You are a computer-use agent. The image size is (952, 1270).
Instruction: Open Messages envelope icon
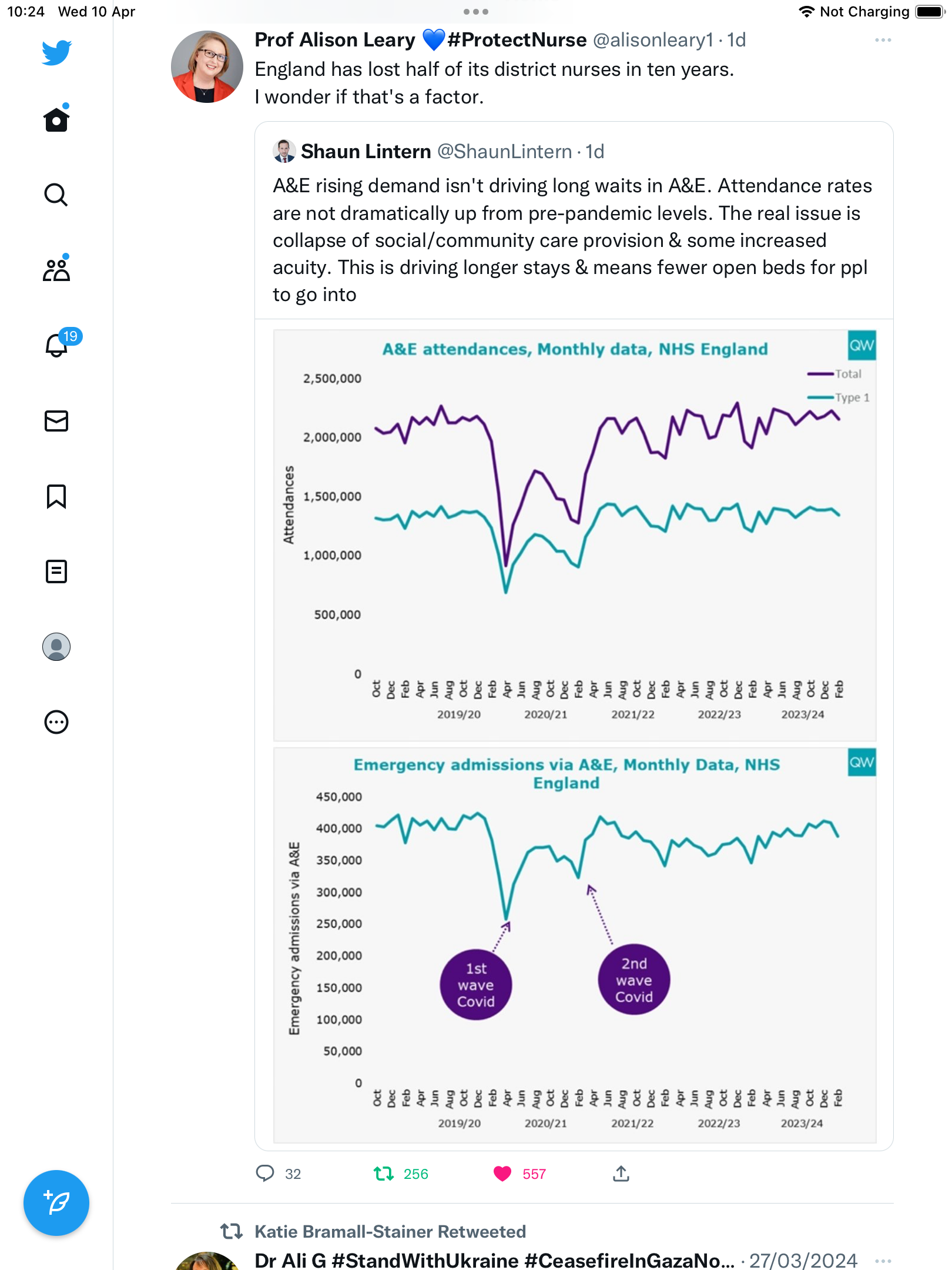pos(56,421)
